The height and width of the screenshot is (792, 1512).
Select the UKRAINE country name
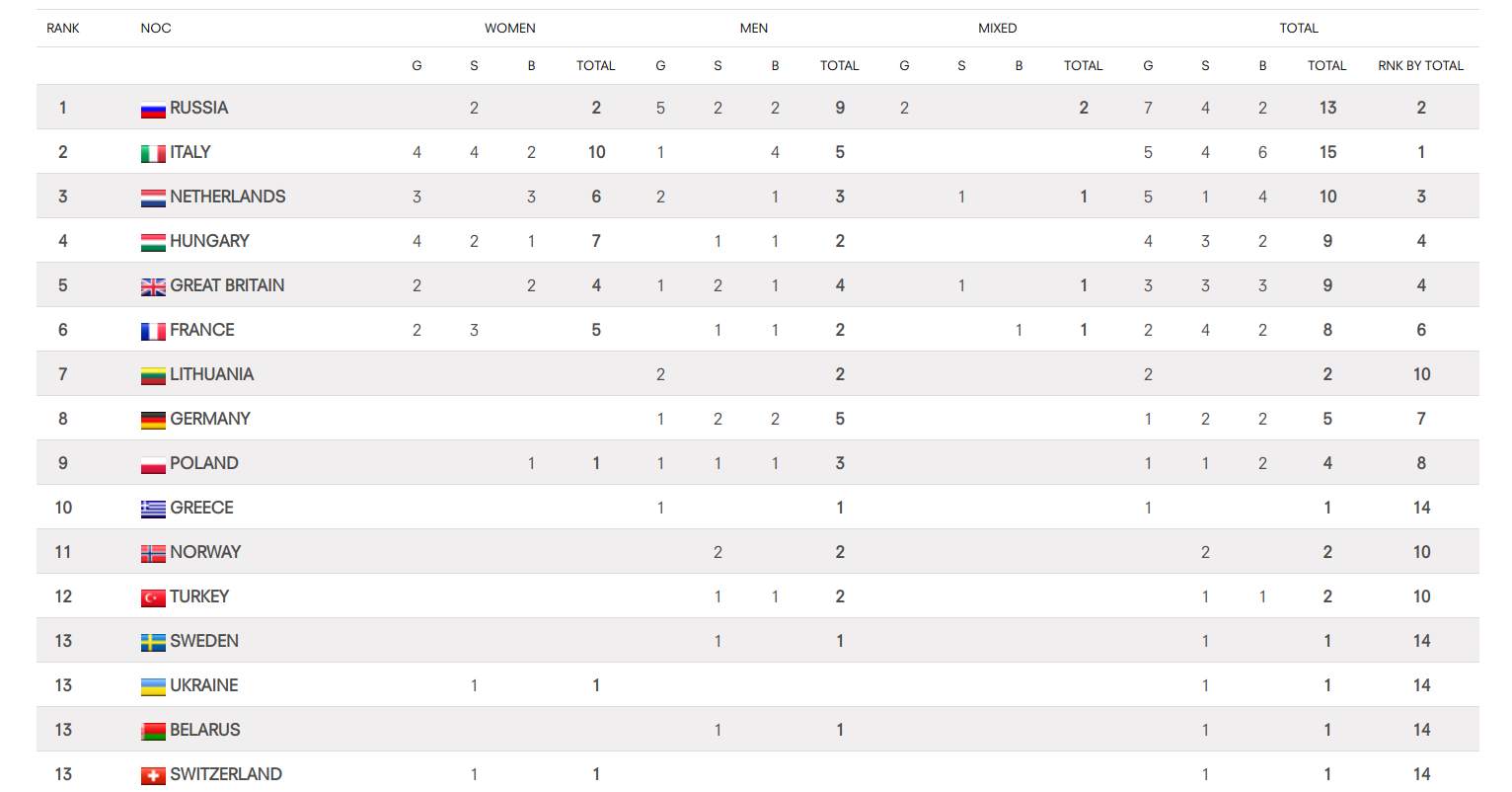point(204,685)
